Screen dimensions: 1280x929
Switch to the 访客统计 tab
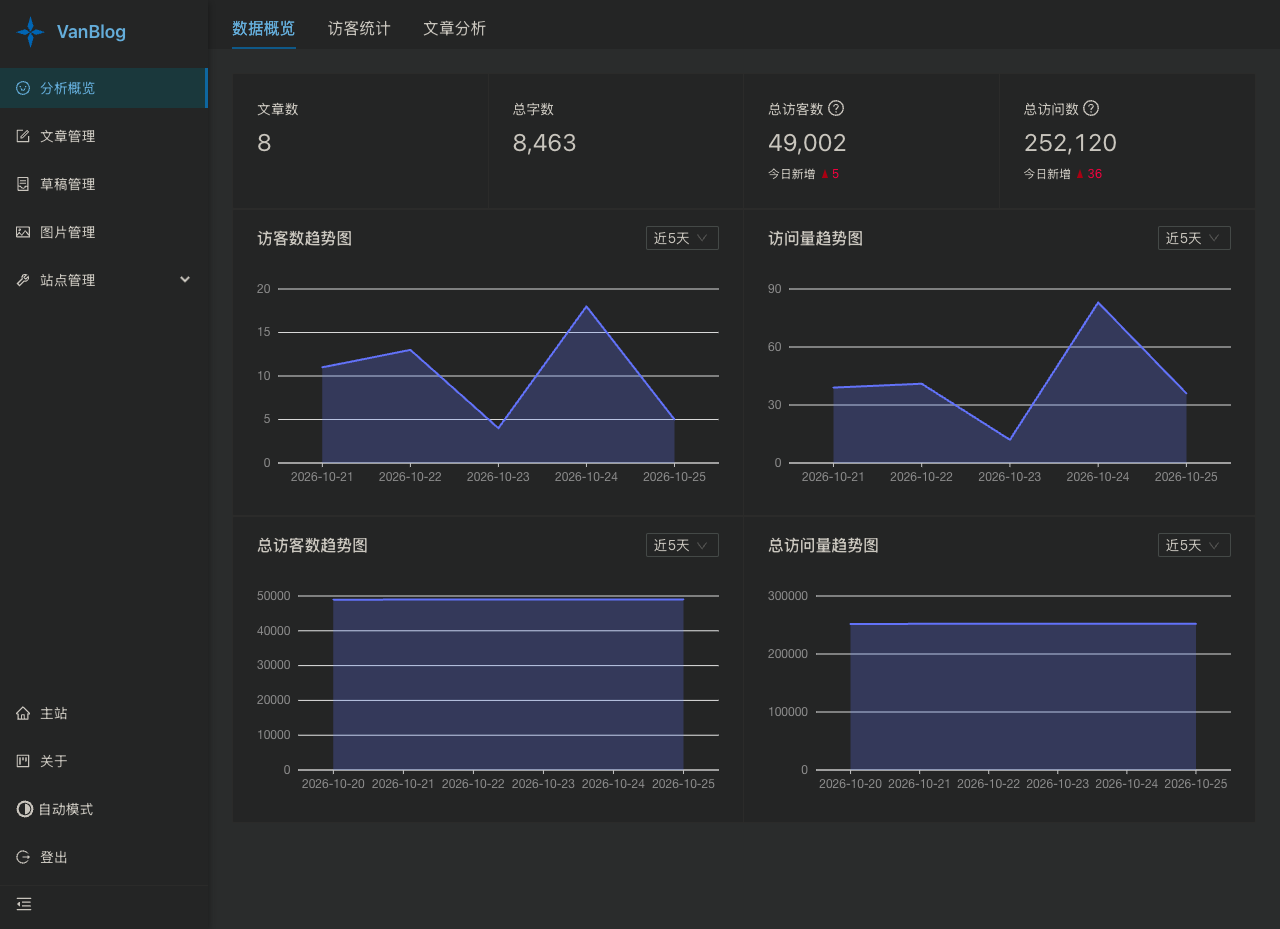point(359,28)
